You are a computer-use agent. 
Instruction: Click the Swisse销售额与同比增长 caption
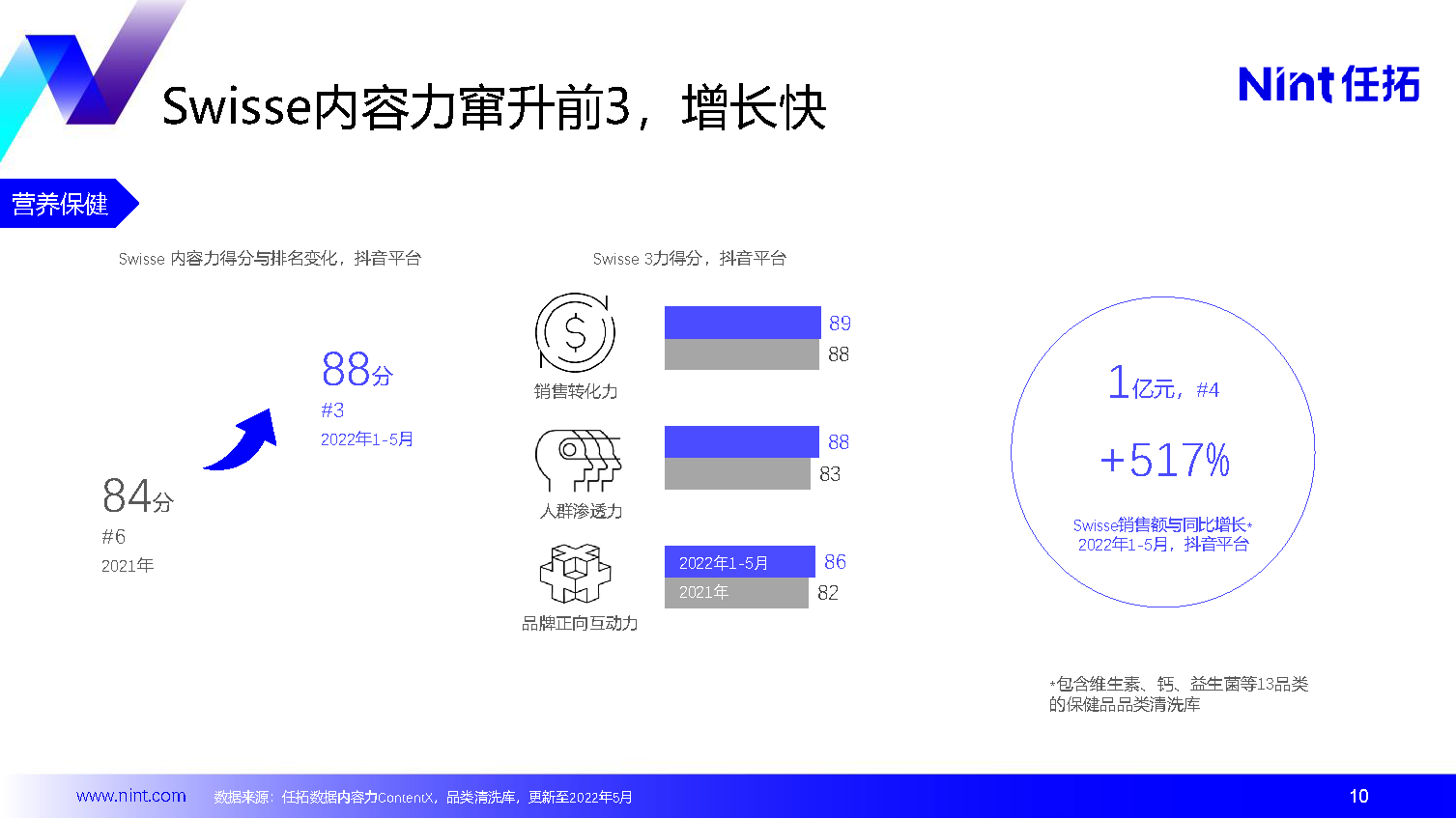coord(1162,525)
